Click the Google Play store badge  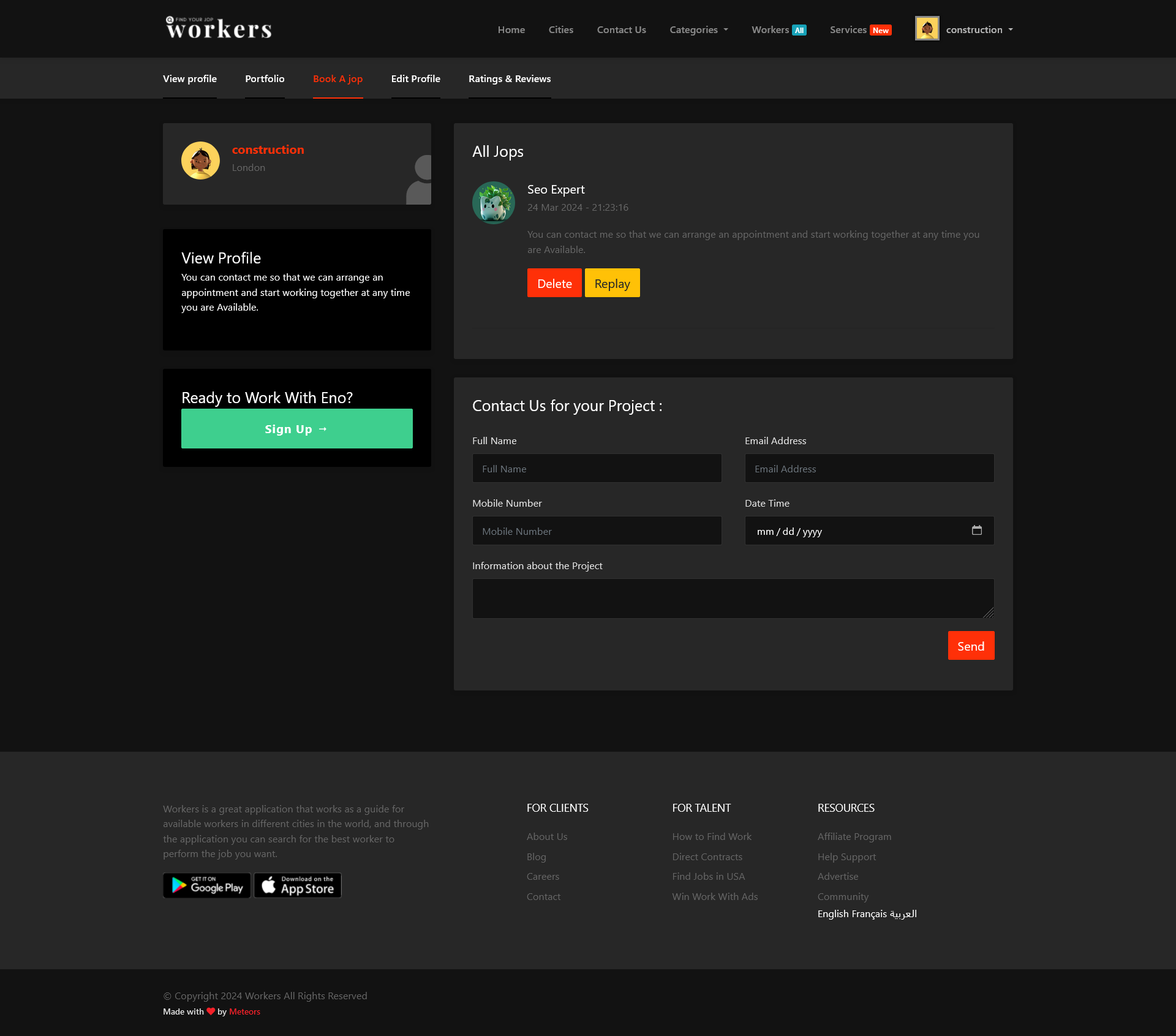207,885
